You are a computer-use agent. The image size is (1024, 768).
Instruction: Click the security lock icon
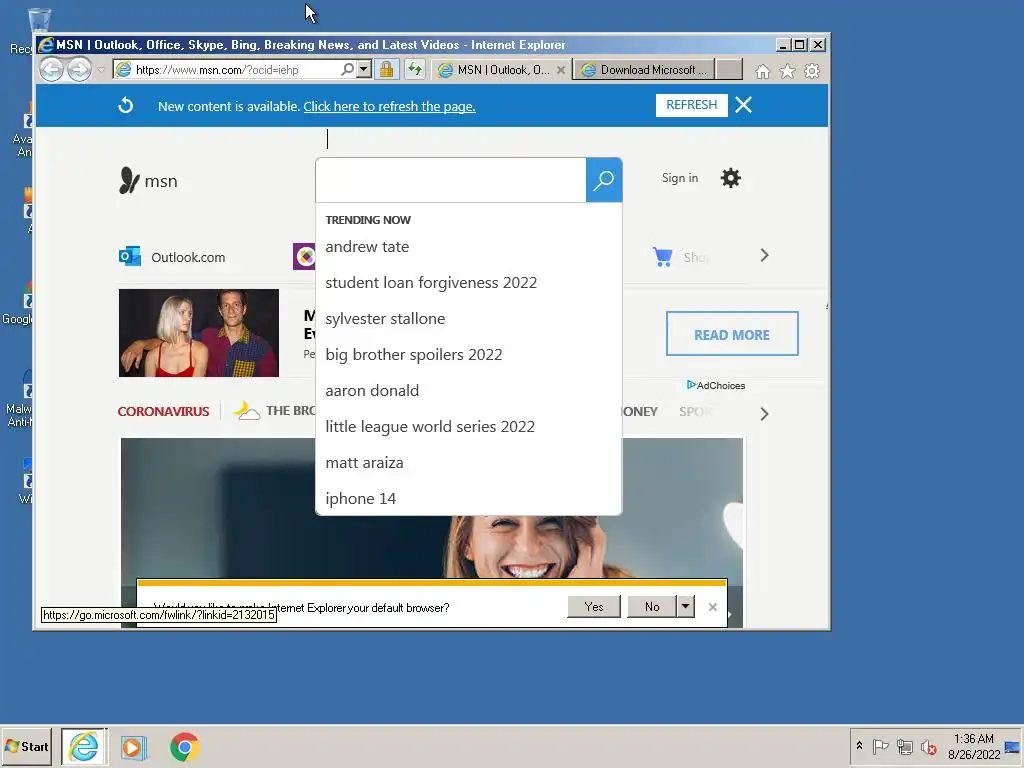387,69
